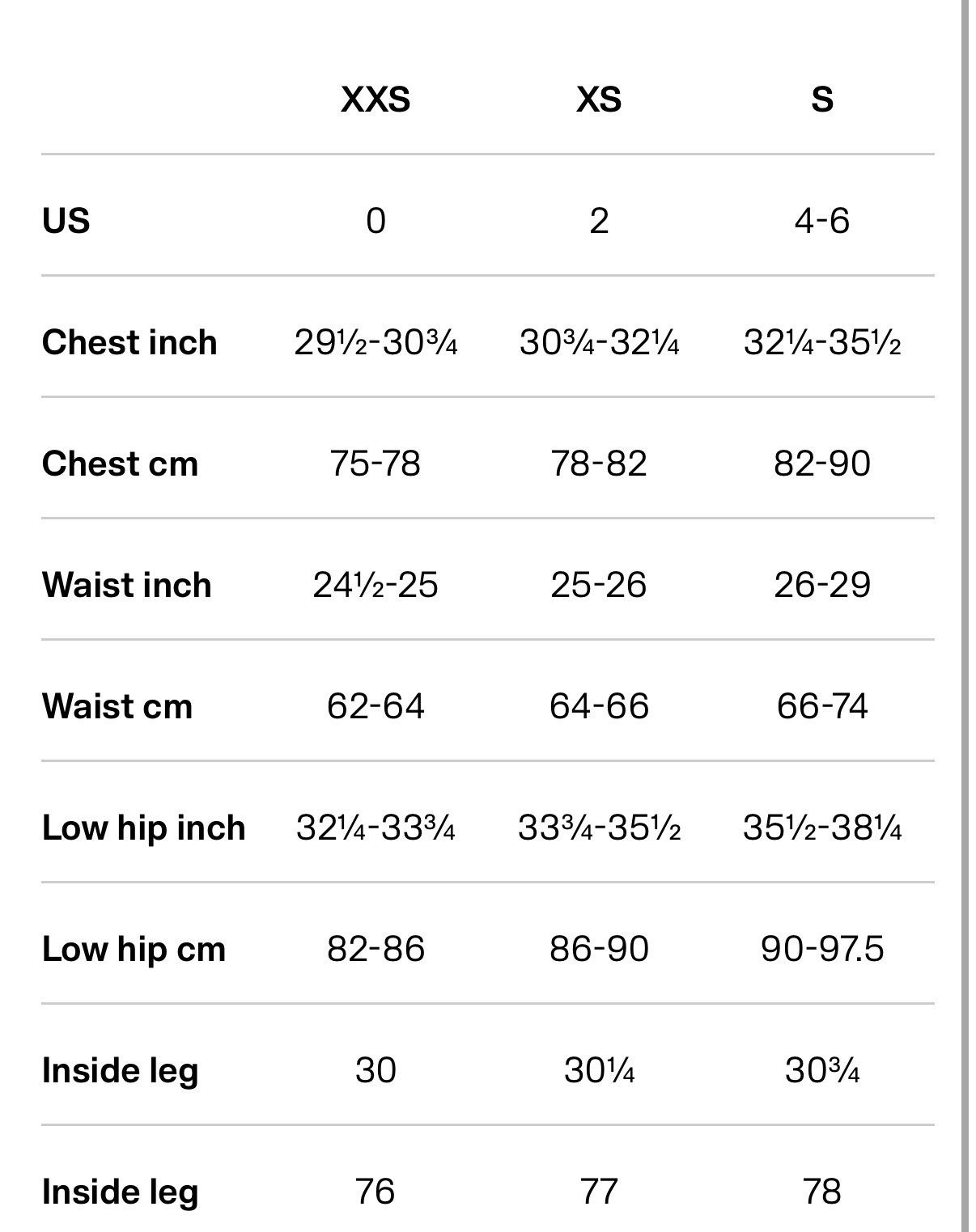Click the S low hip value 90-97.5
The image size is (976, 1232).
pyautogui.click(x=822, y=949)
